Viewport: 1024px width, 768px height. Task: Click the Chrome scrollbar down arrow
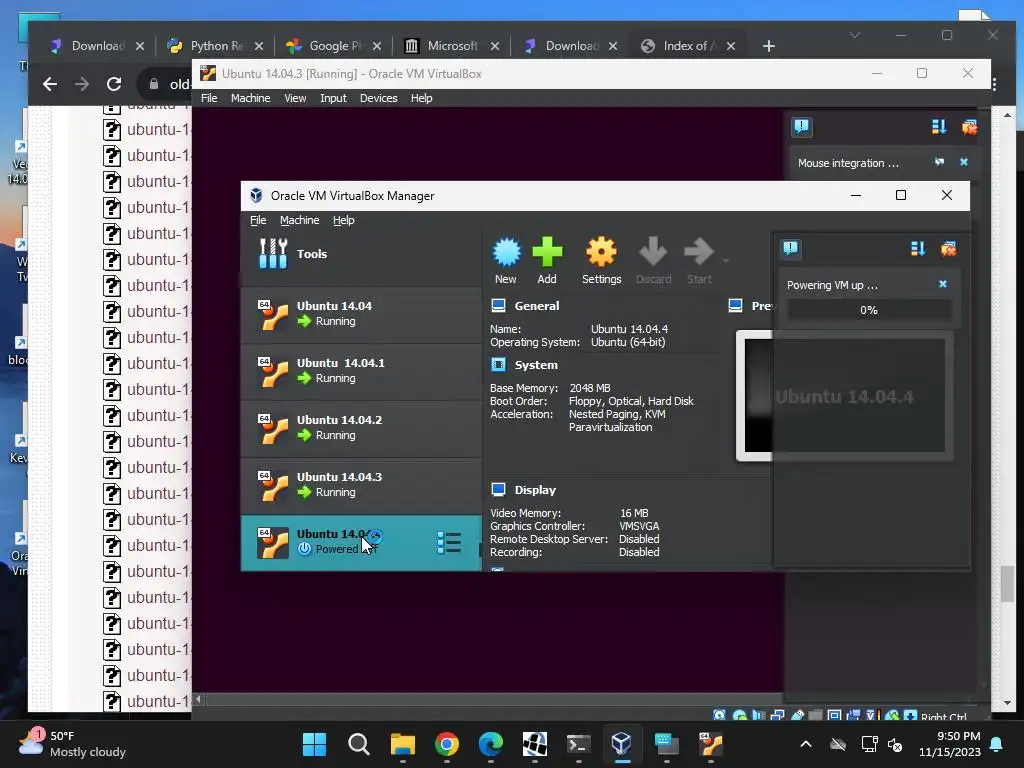click(1008, 703)
